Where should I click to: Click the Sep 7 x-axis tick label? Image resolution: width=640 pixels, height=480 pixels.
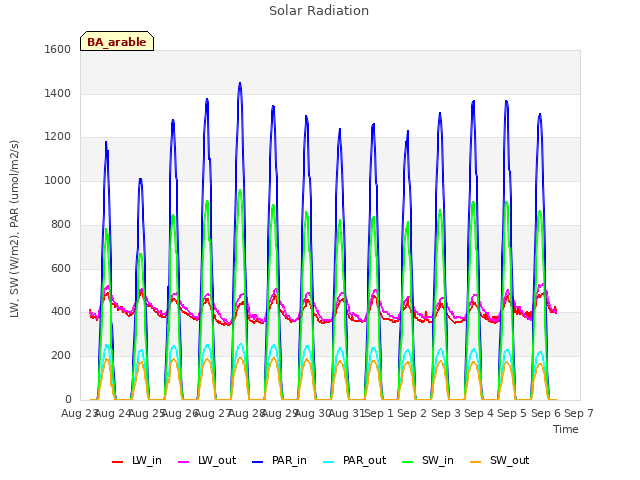click(x=579, y=413)
